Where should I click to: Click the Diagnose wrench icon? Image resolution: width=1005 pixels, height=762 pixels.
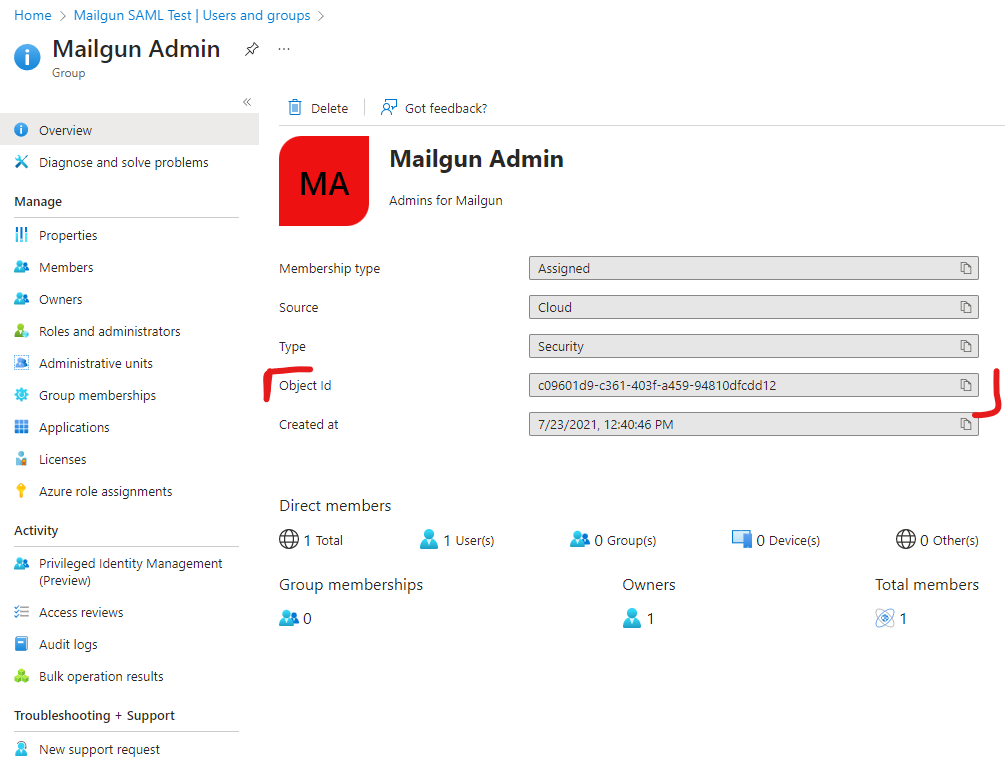tap(21, 162)
